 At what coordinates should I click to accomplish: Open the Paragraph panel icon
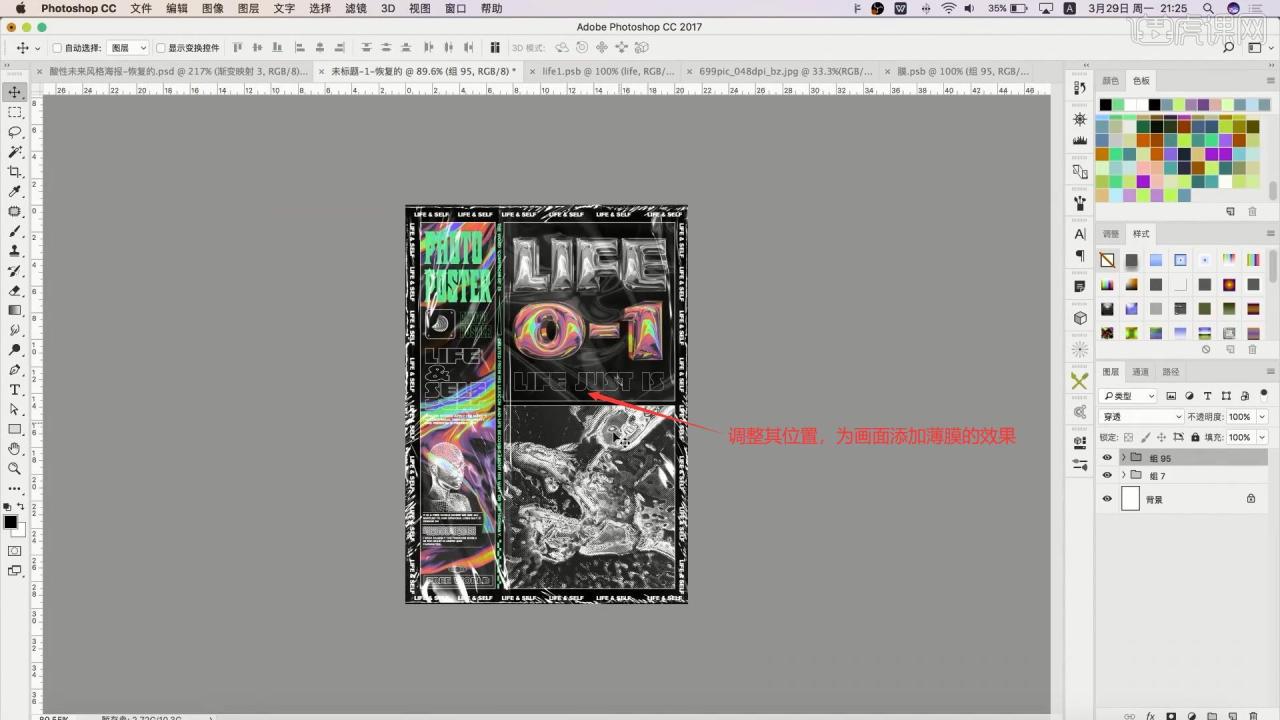tap(1080, 256)
